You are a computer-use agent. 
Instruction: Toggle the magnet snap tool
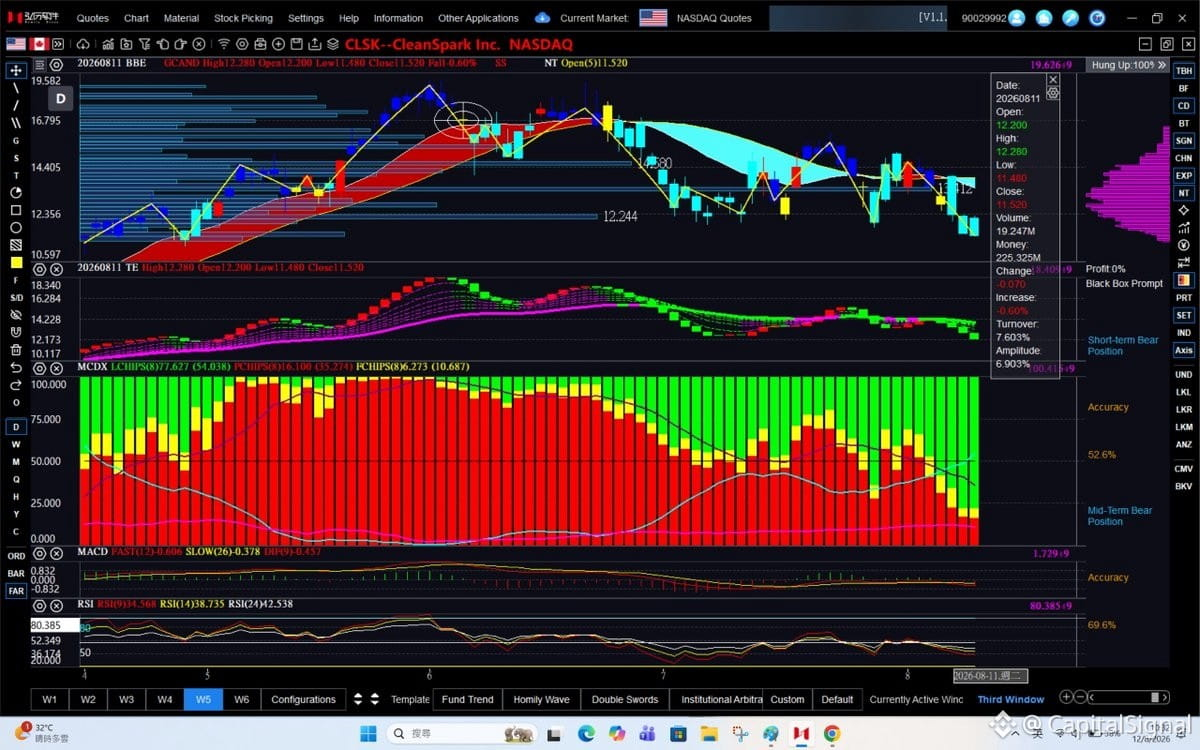coord(16,333)
